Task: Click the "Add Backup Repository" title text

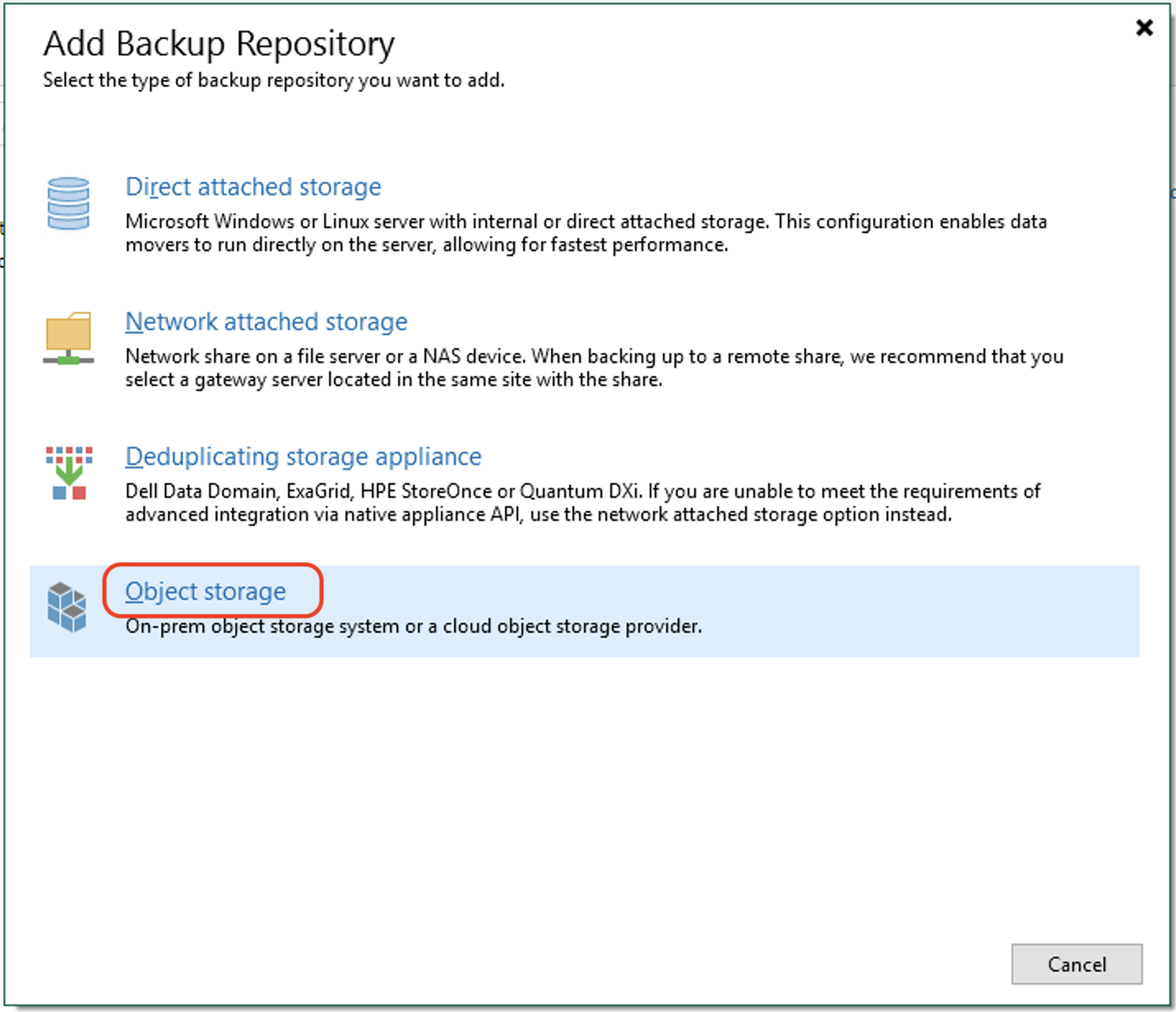Action: [x=219, y=44]
